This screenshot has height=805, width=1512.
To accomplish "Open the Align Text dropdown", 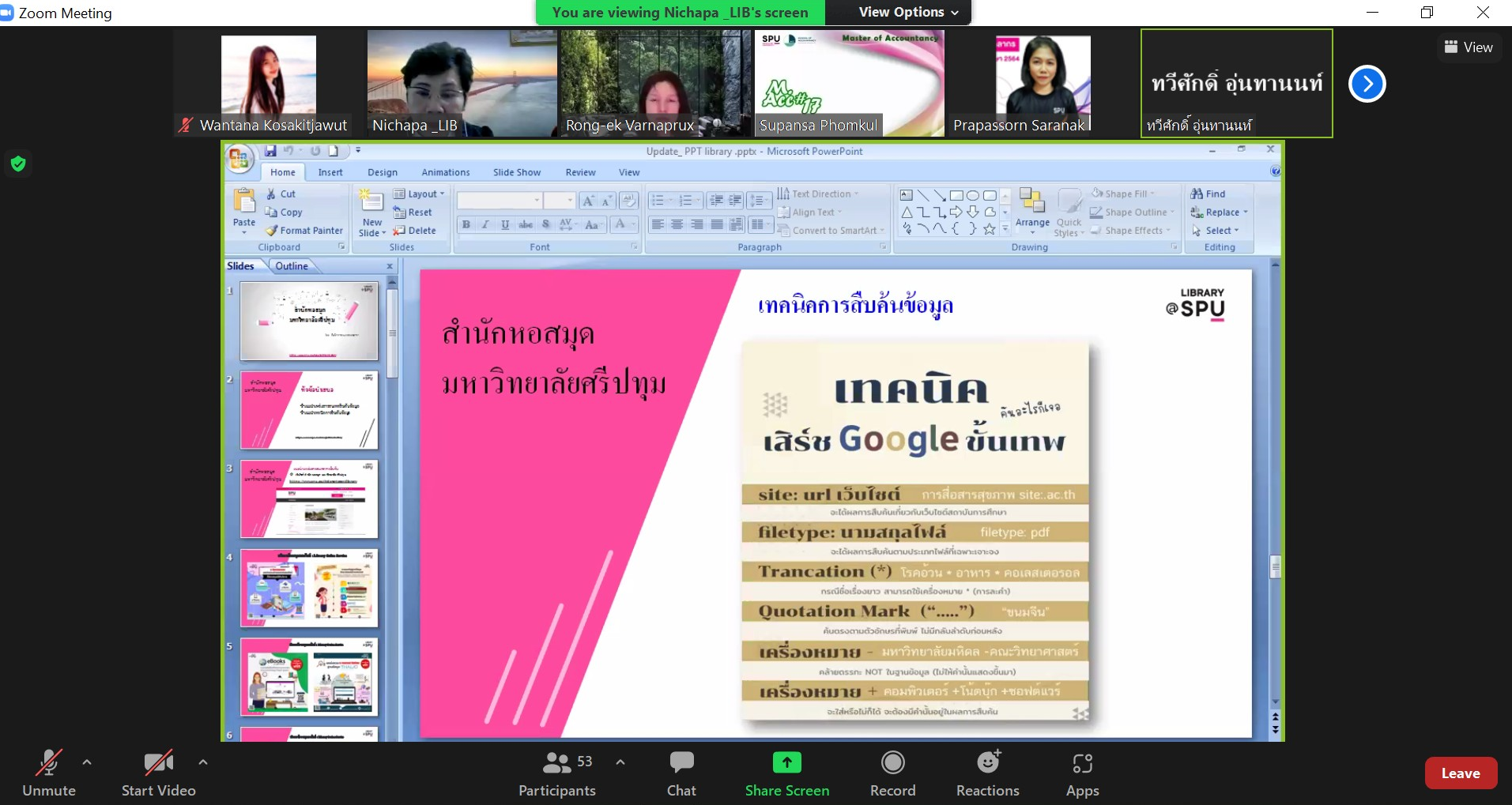I will (x=810, y=212).
